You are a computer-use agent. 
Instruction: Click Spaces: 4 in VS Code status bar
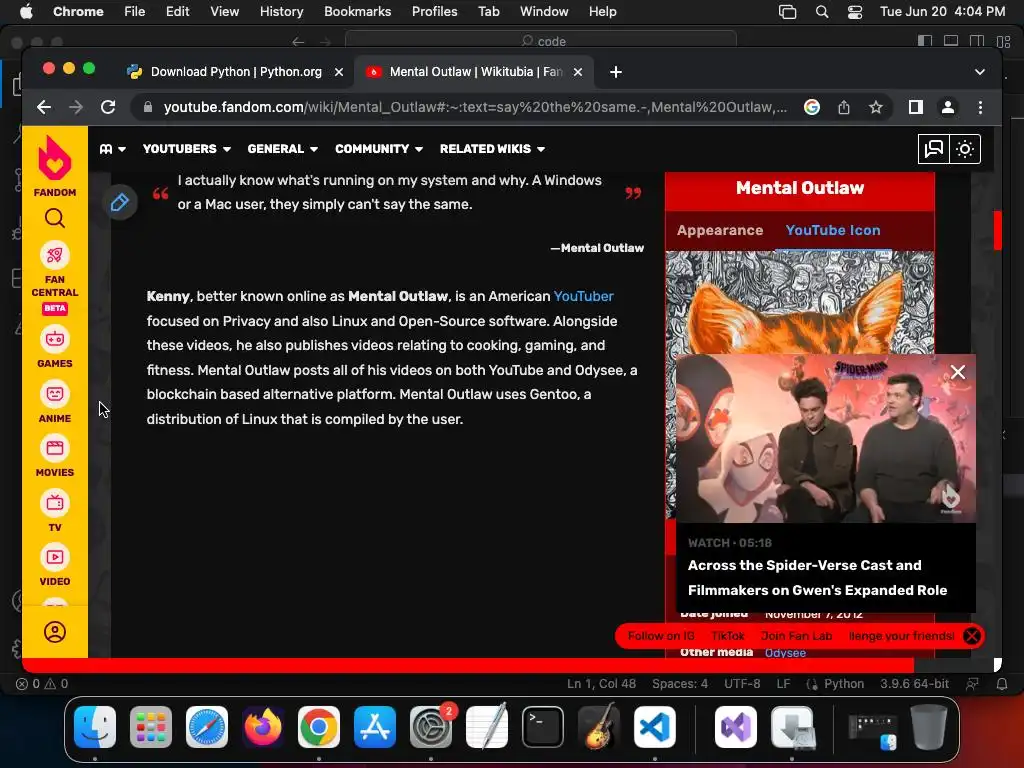679,684
